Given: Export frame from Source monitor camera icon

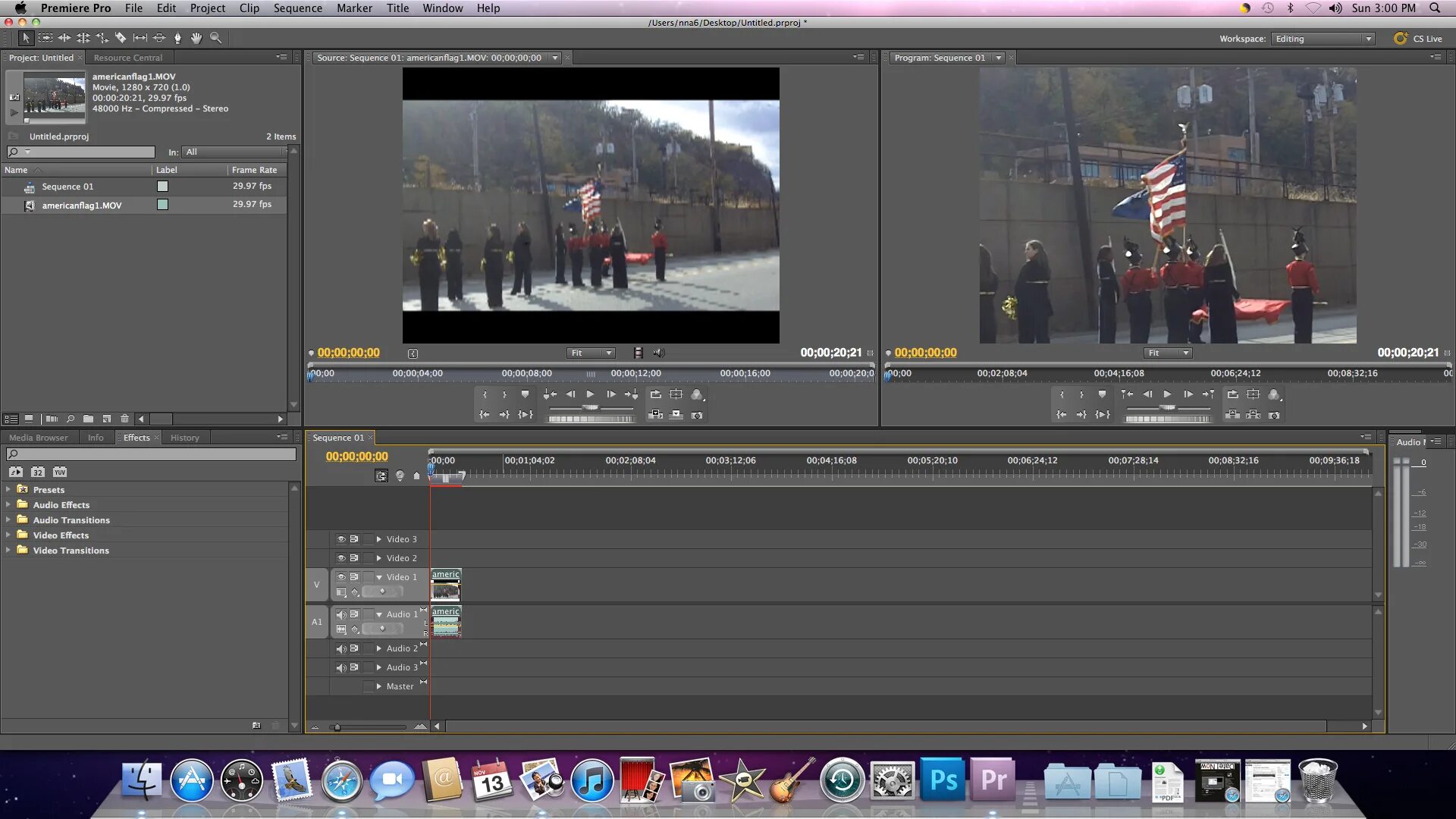Looking at the screenshot, I should point(697,415).
